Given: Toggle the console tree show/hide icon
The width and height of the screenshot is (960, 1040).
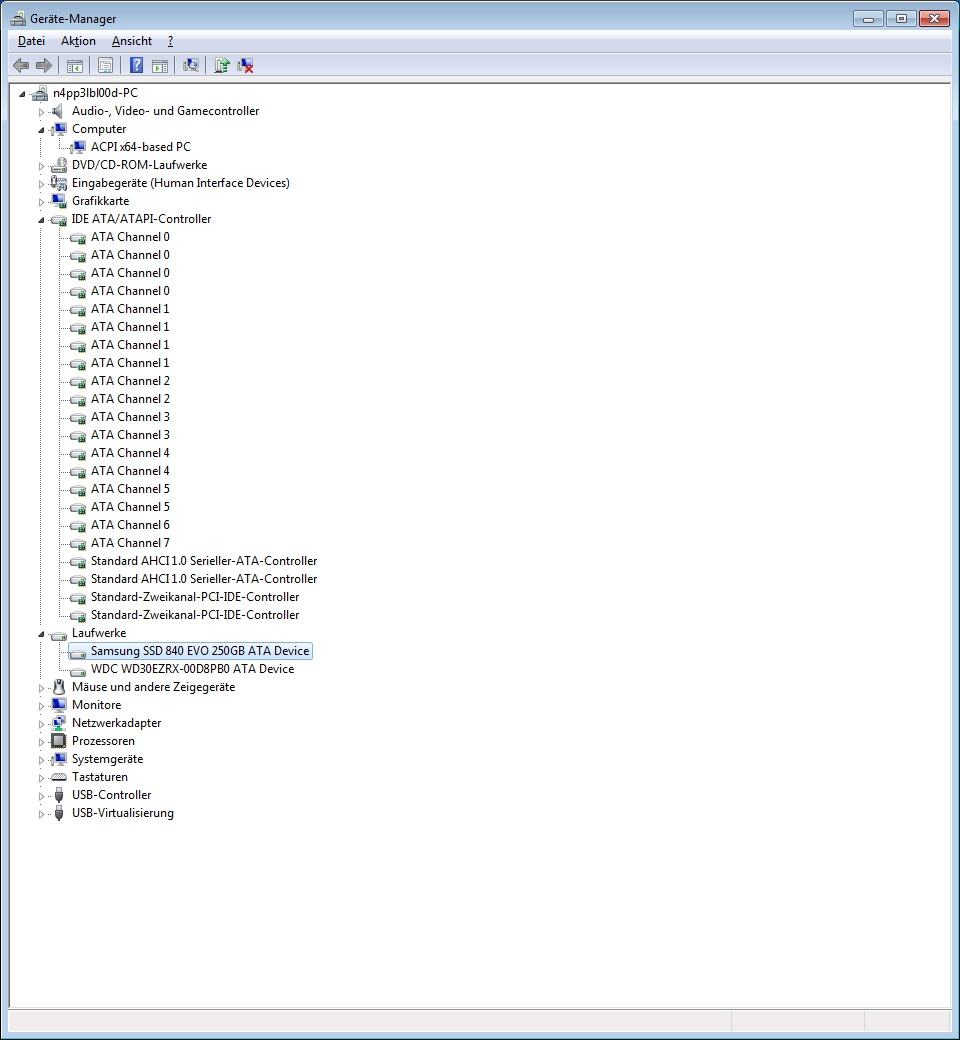Looking at the screenshot, I should [75, 66].
